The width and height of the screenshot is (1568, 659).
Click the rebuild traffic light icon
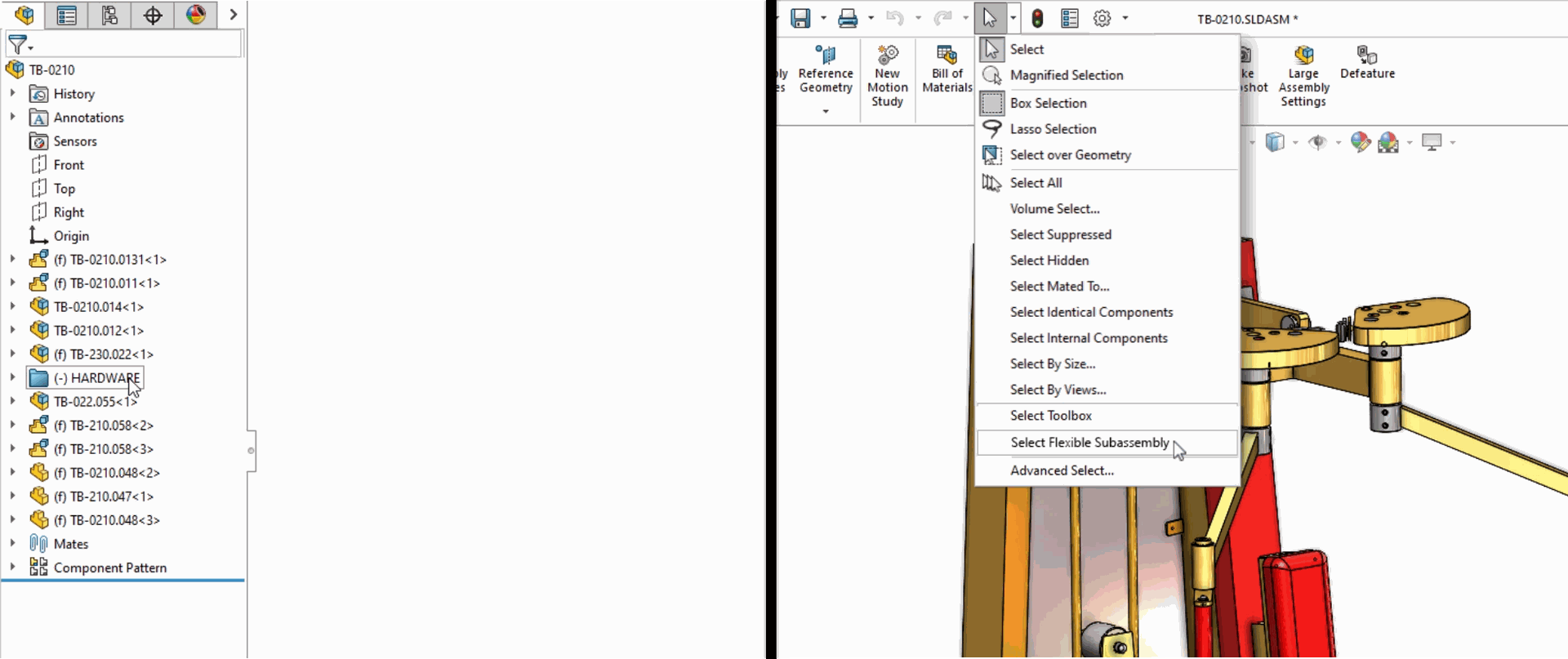pos(1037,18)
